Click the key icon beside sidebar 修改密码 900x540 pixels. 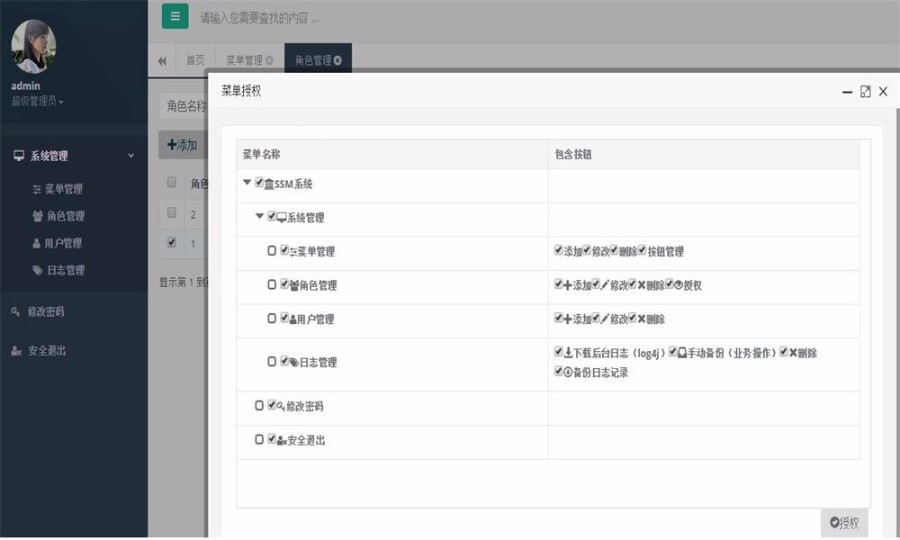pos(15,312)
